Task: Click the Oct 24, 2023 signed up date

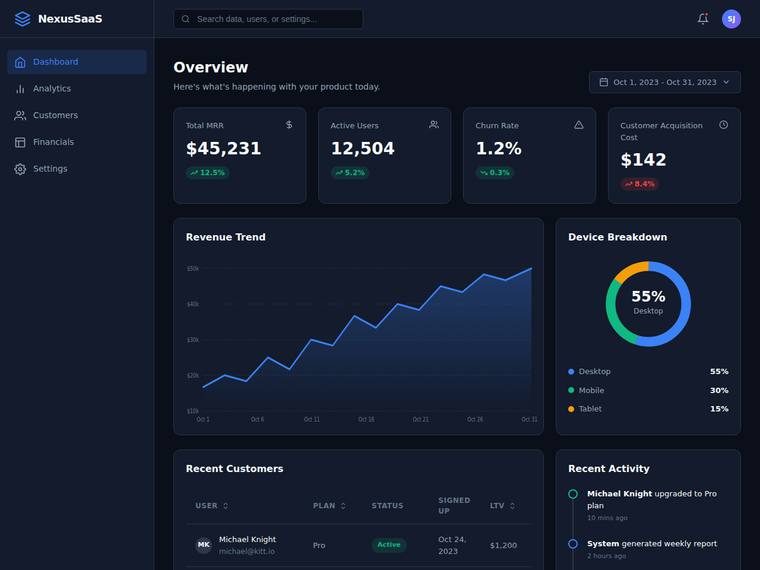Action: (x=452, y=545)
